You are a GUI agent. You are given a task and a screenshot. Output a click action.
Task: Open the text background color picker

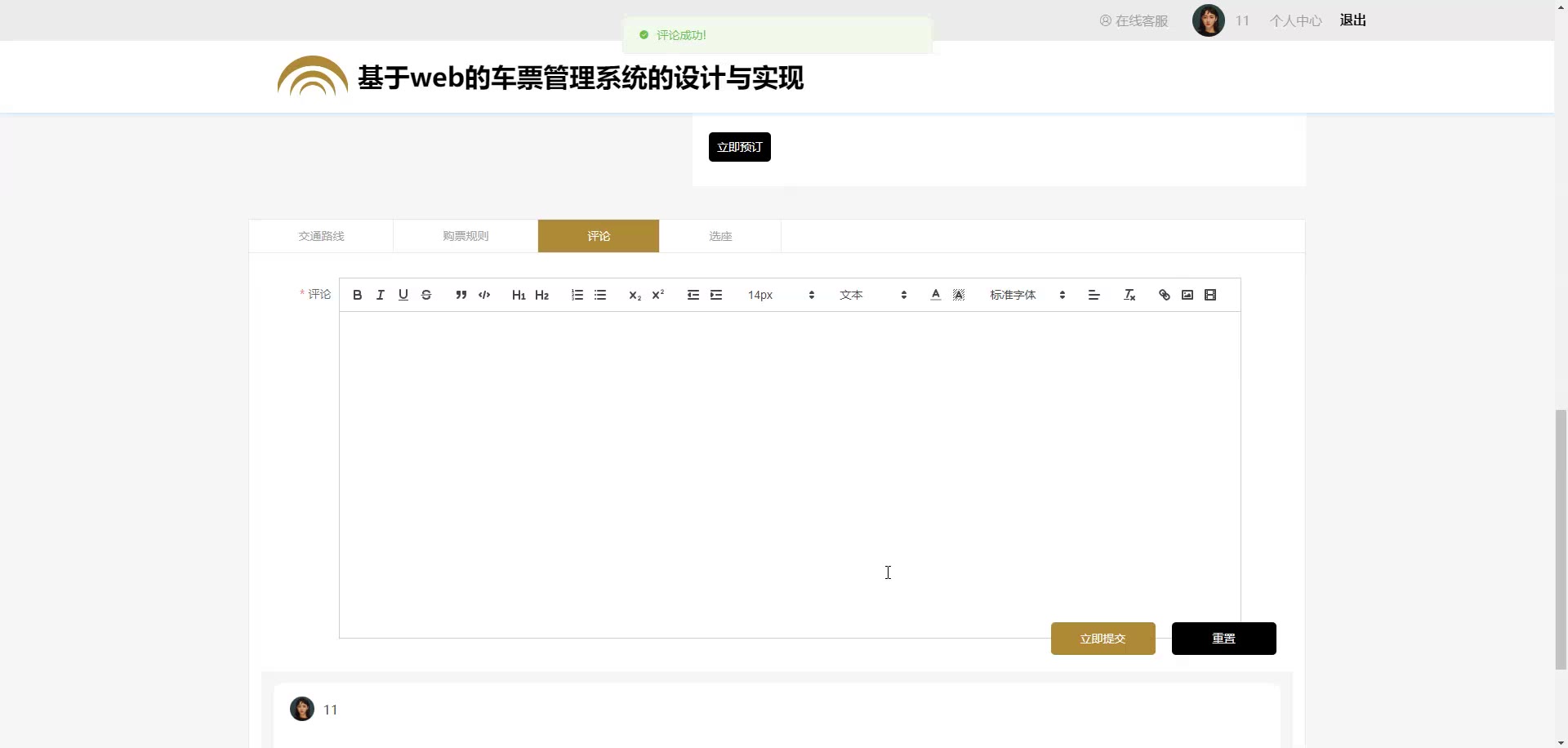point(959,295)
